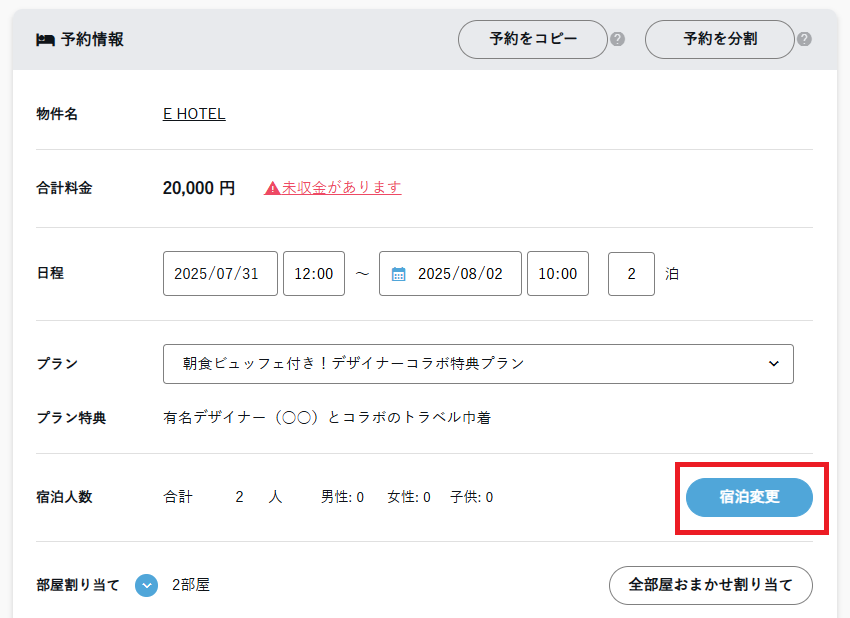850x618 pixels.
Task: Click the red warning triangle icon
Action: click(271, 188)
